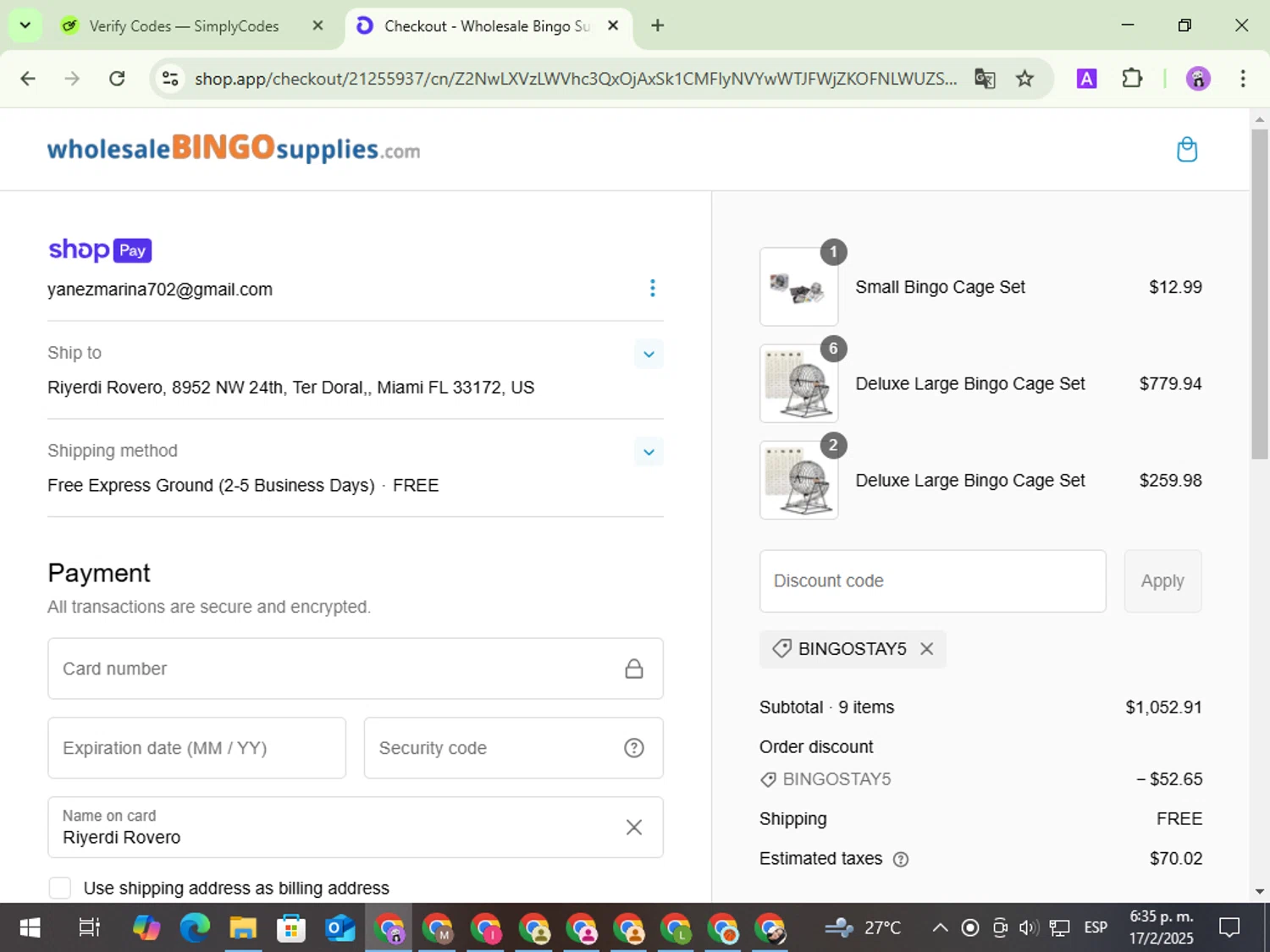Click the security code help question mark

pos(633,748)
